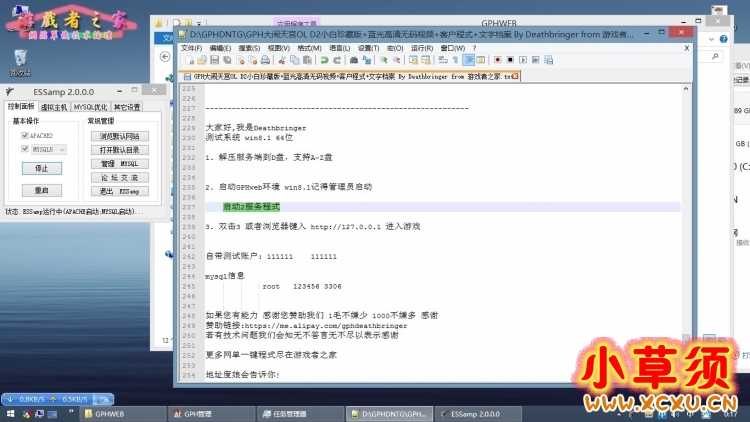Open the 文件(F) menu
The height and width of the screenshot is (422, 750).
pyautogui.click(x=191, y=48)
